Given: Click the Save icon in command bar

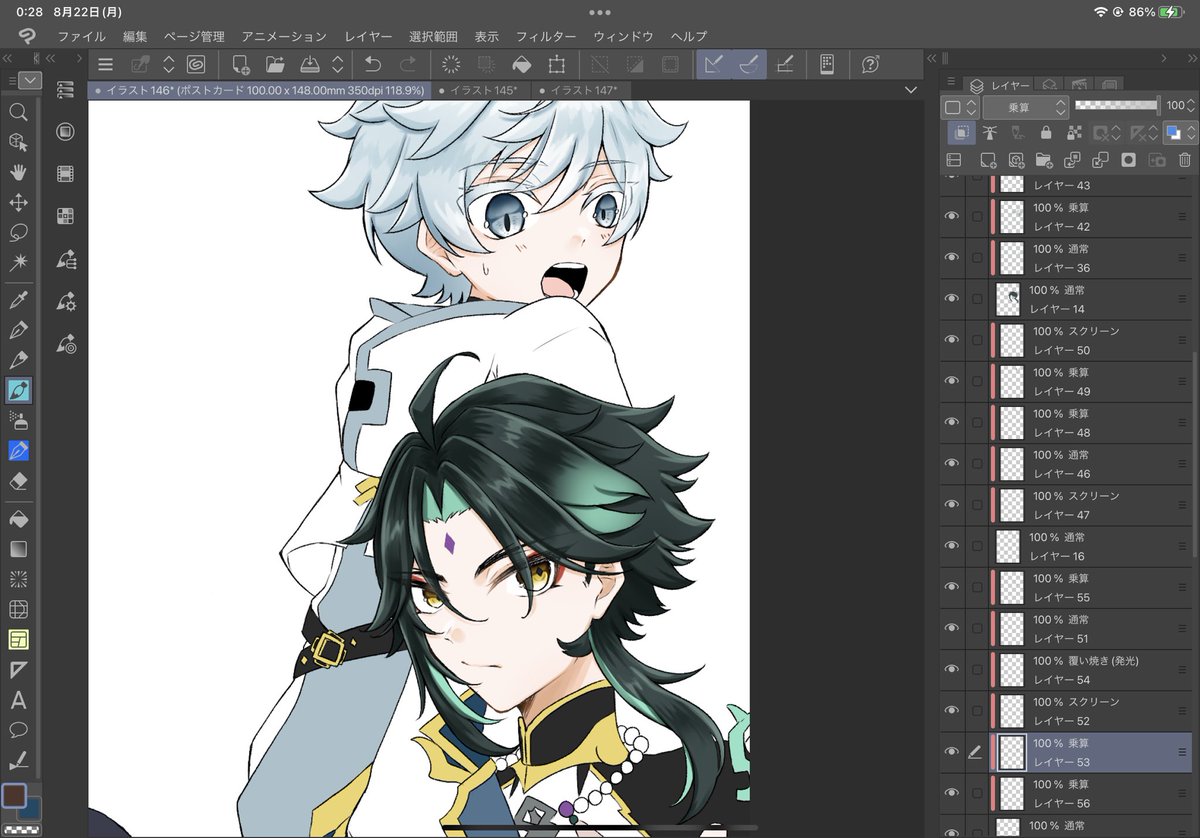Looking at the screenshot, I should (309, 65).
